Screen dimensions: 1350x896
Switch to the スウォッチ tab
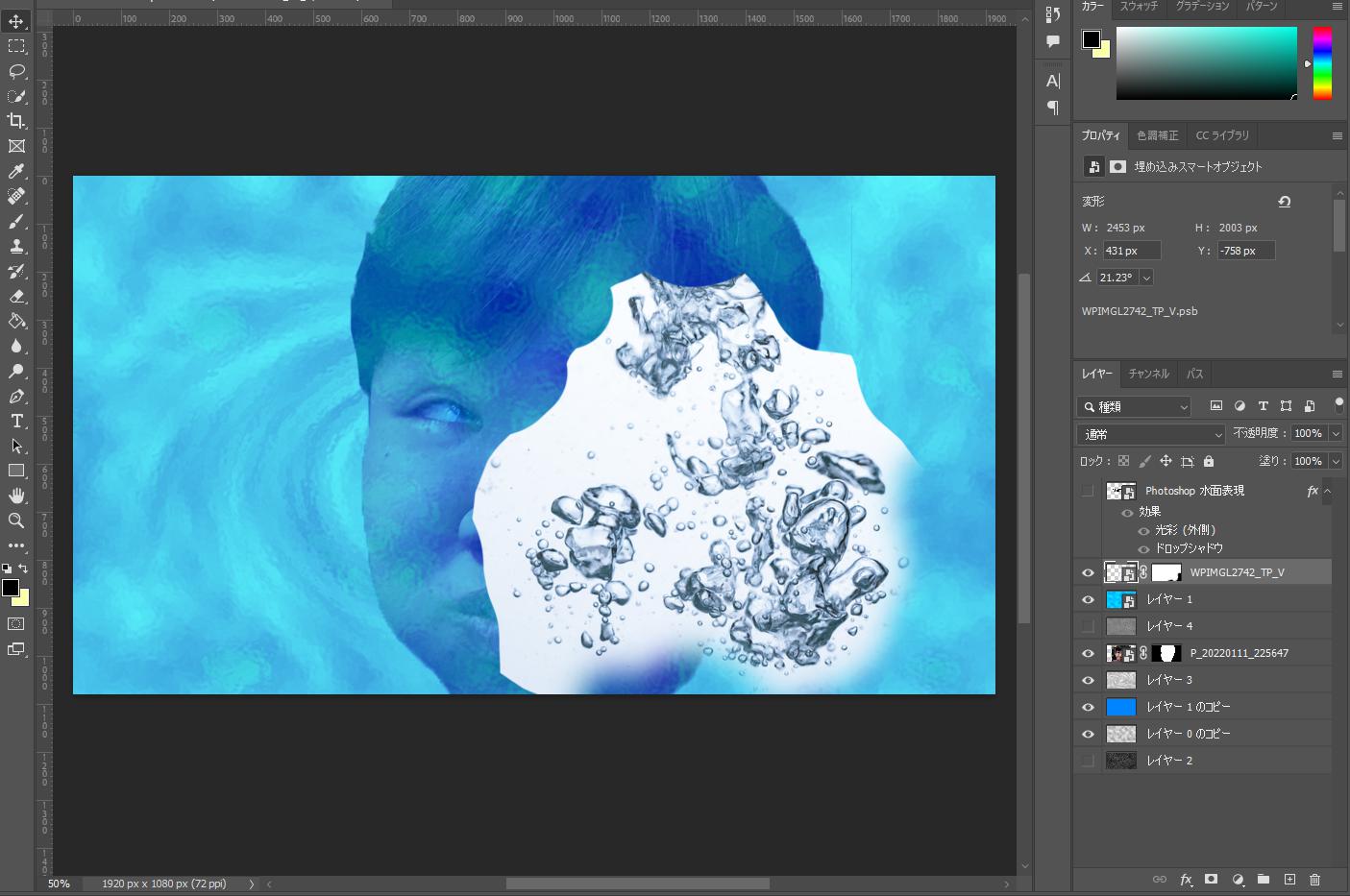click(x=1139, y=7)
